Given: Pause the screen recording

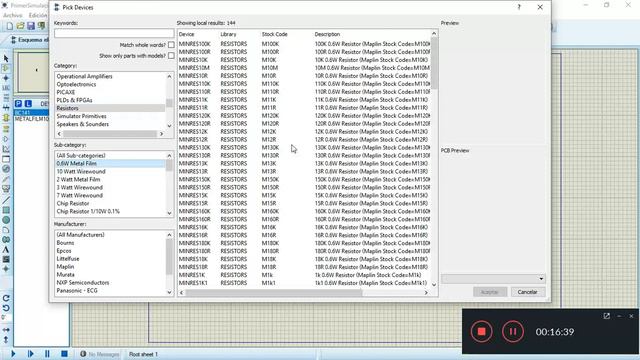Looking at the screenshot, I should [513, 331].
